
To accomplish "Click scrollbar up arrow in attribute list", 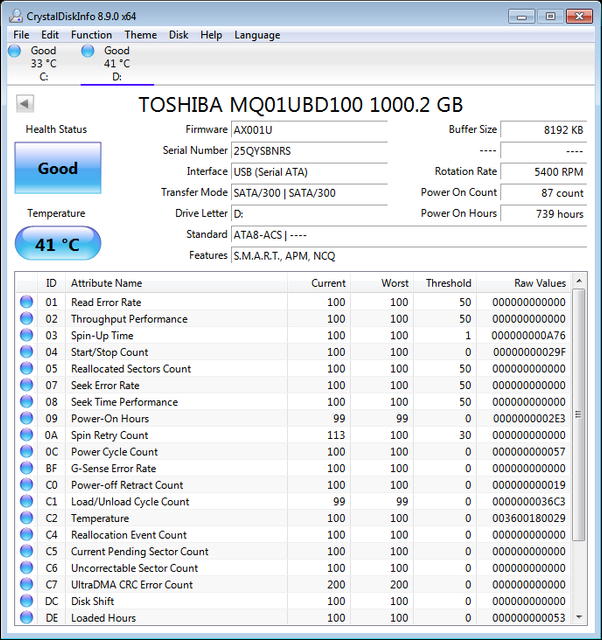I will 579,281.
